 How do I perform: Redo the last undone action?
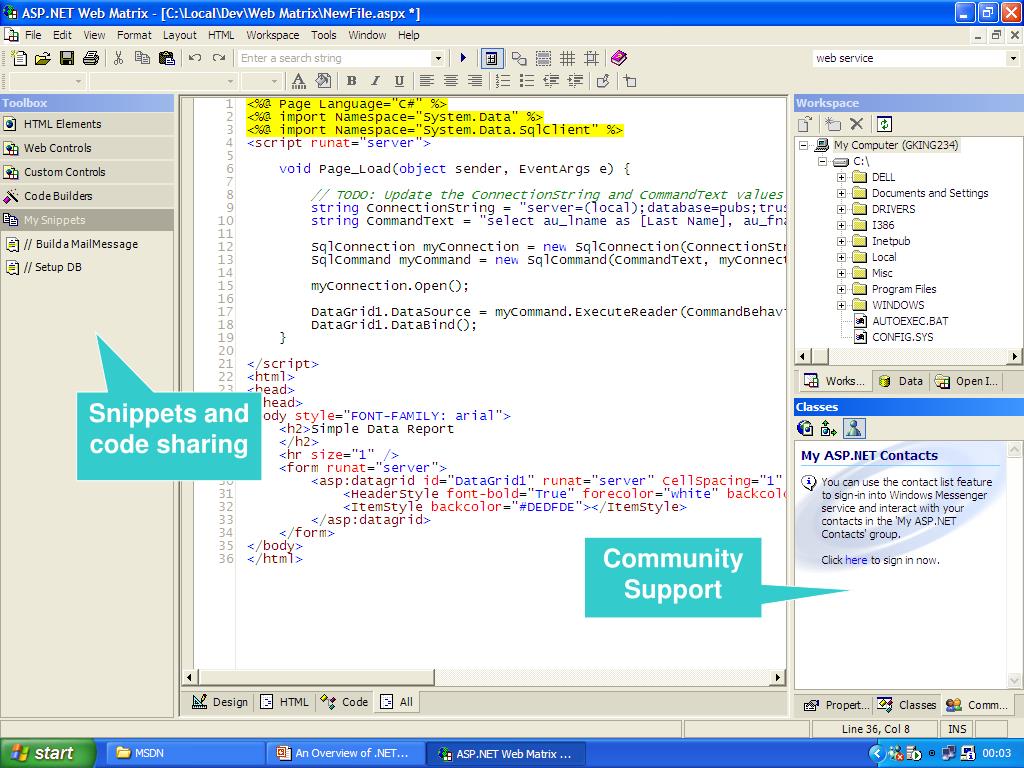pyautogui.click(x=219, y=58)
